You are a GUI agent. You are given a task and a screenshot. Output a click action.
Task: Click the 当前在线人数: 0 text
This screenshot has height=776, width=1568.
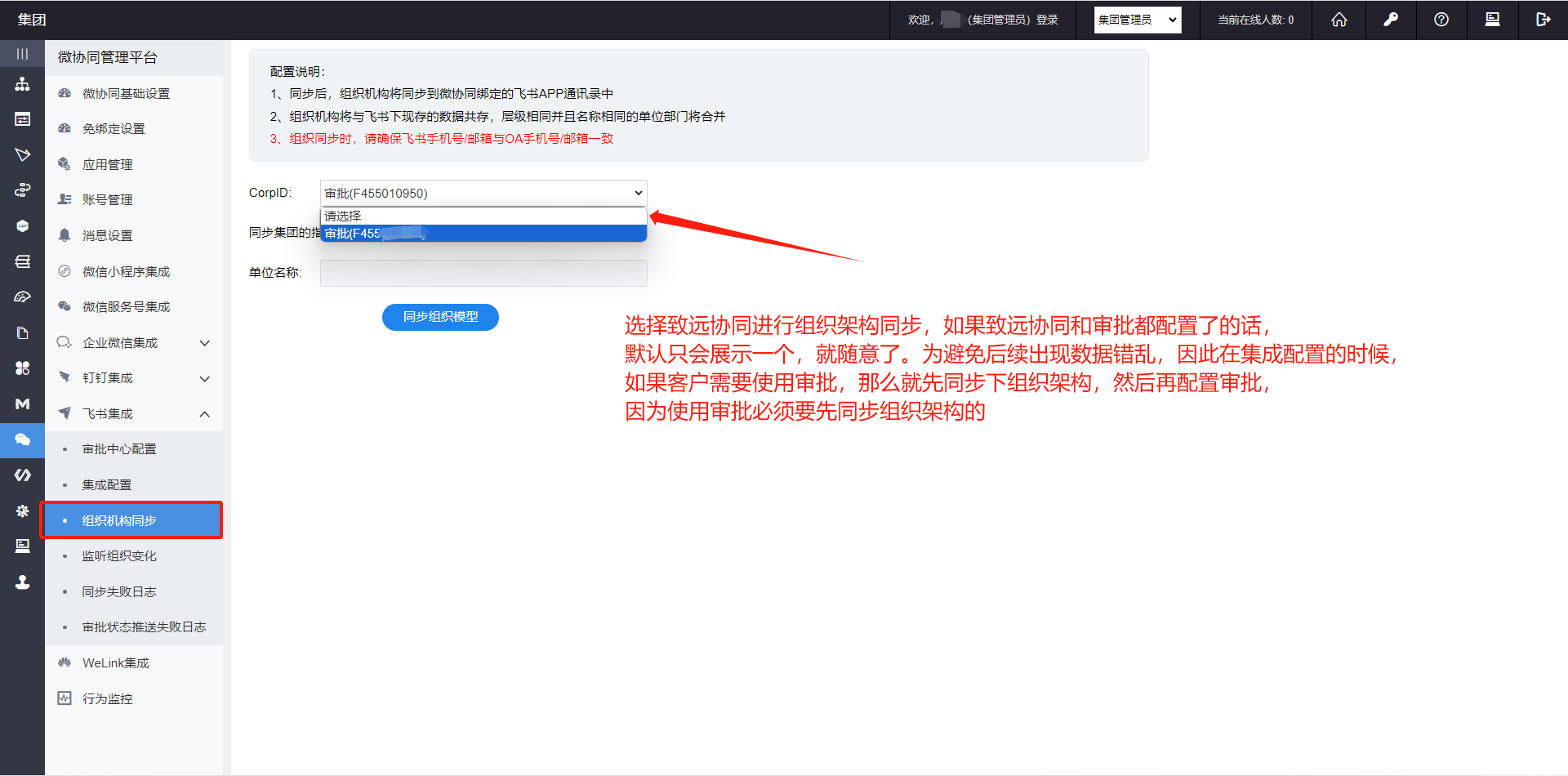[x=1256, y=20]
